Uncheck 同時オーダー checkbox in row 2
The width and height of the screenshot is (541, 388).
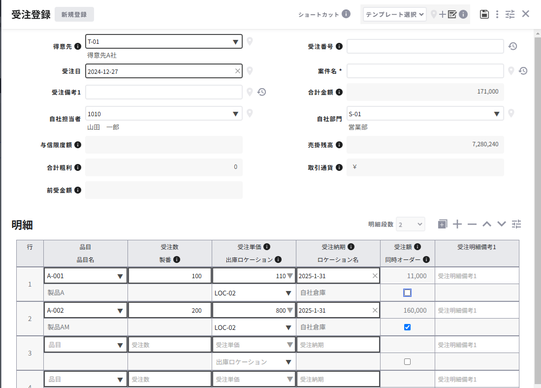tap(407, 327)
